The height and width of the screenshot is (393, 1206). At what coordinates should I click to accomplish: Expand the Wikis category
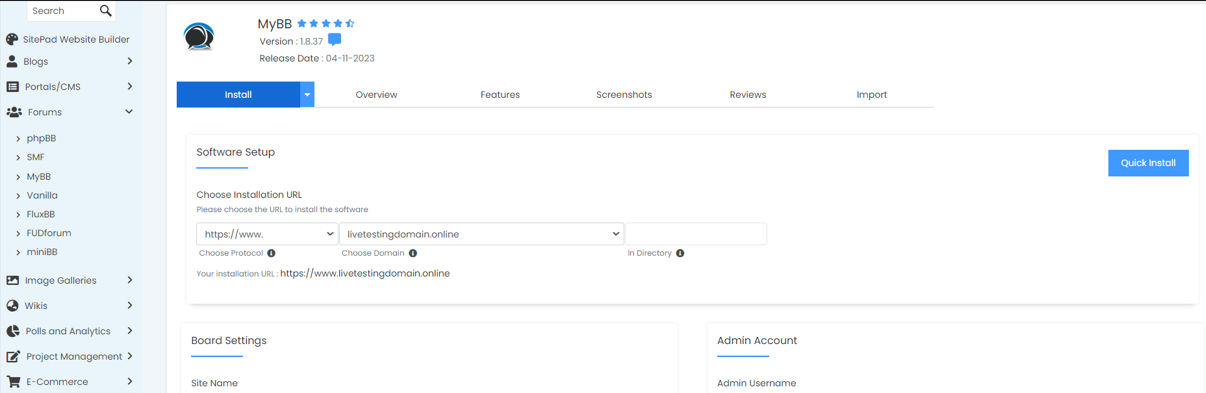point(129,306)
